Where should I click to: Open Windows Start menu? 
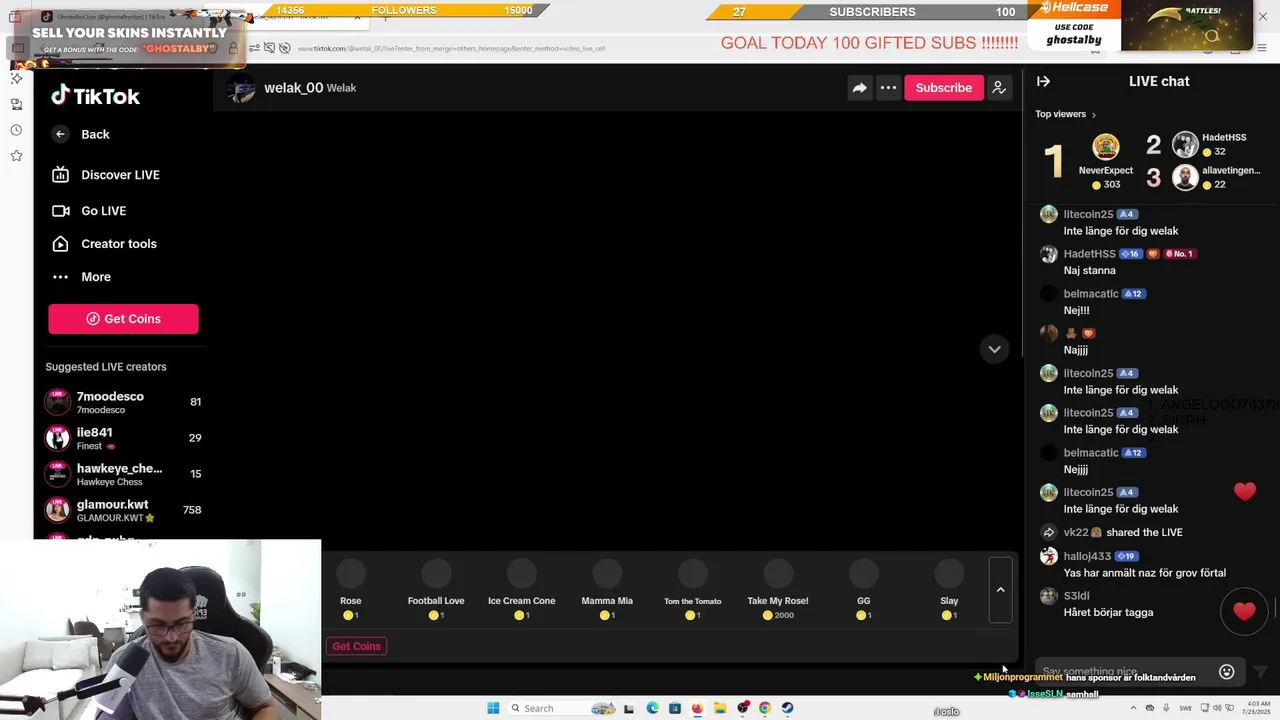[493, 708]
